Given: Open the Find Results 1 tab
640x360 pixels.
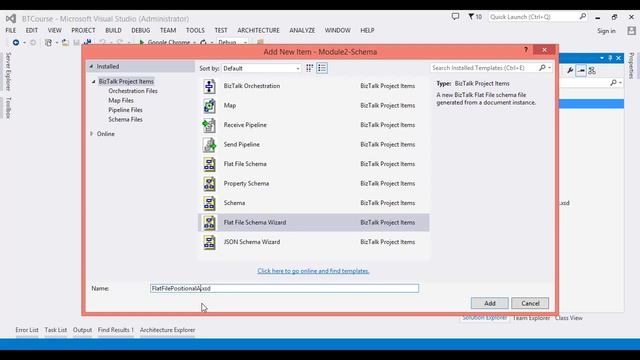Looking at the screenshot, I should tap(116, 330).
